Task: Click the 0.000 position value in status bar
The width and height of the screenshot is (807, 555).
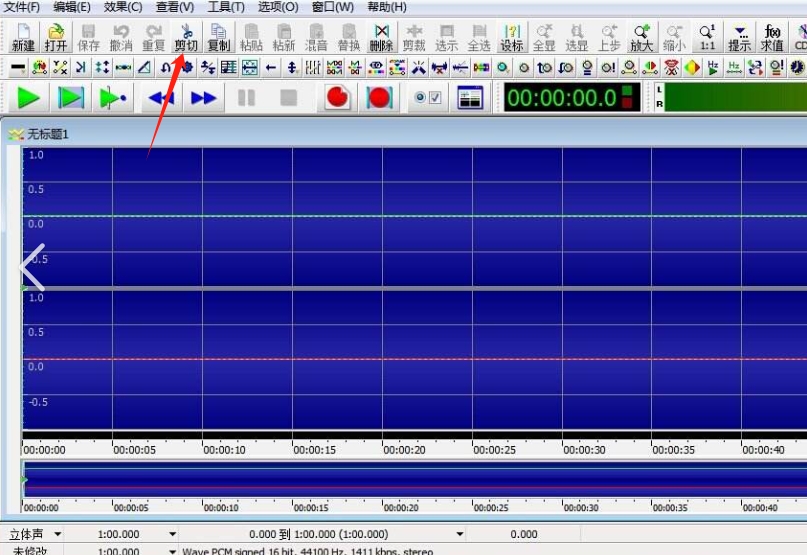Action: tap(523, 534)
